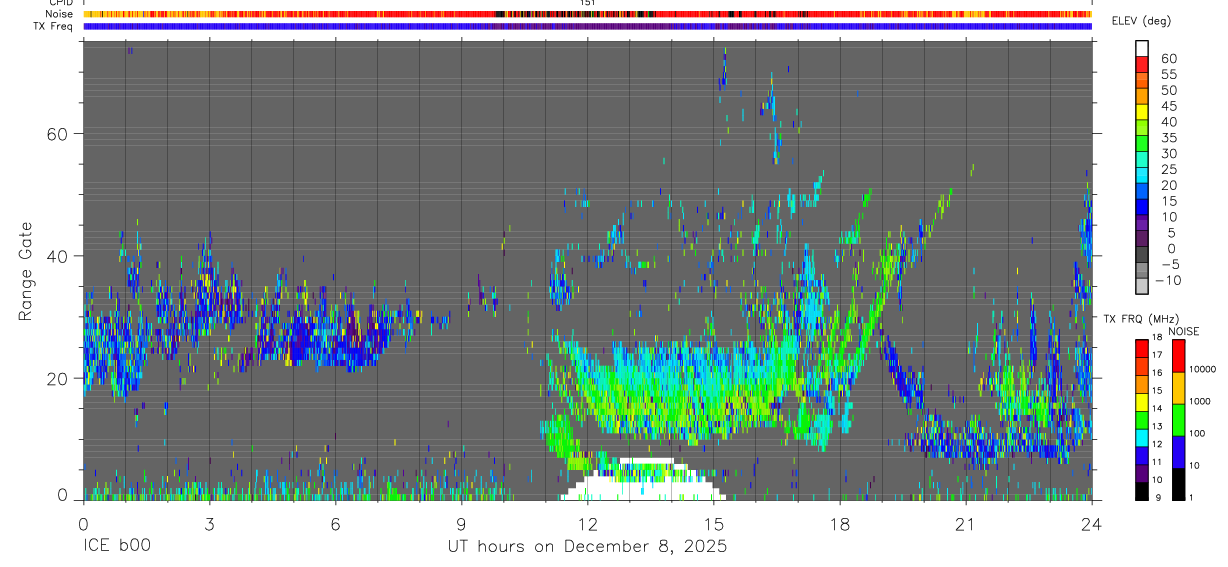
Task: Click the green 100 noise level swatch
Action: click(x=1178, y=420)
